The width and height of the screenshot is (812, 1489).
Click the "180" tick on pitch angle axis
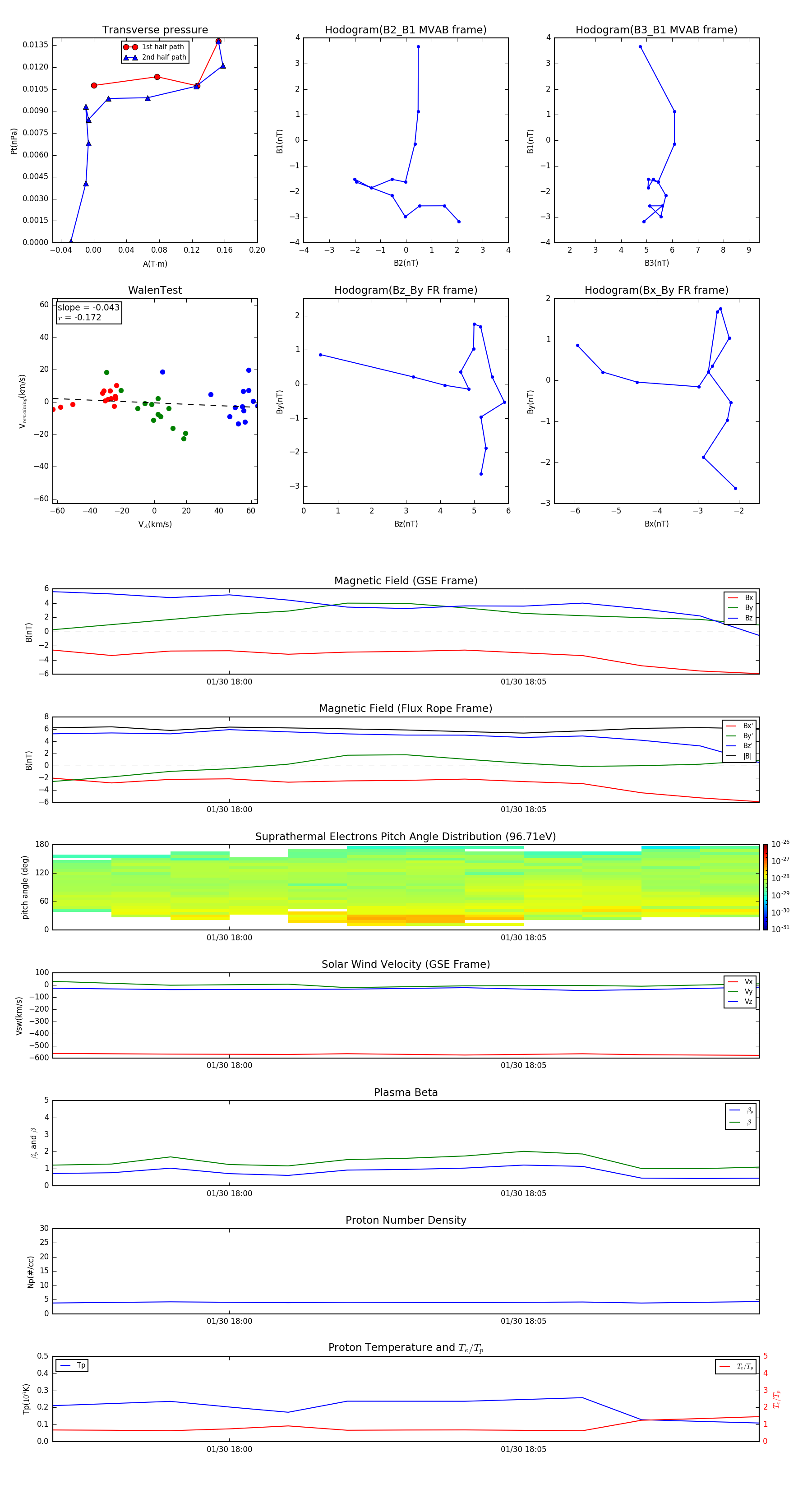(x=42, y=845)
